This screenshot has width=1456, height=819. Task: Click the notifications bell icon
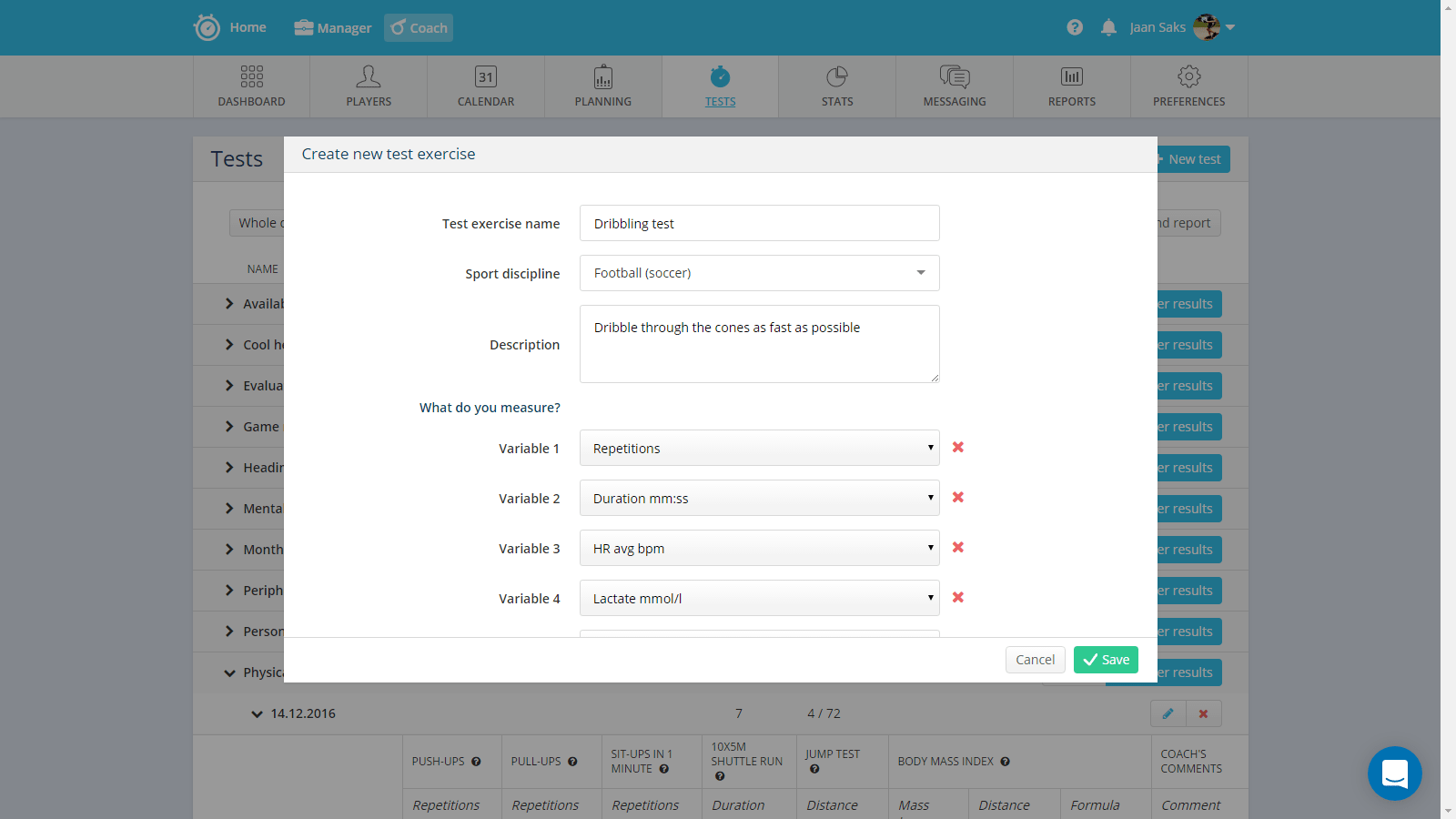[1108, 27]
